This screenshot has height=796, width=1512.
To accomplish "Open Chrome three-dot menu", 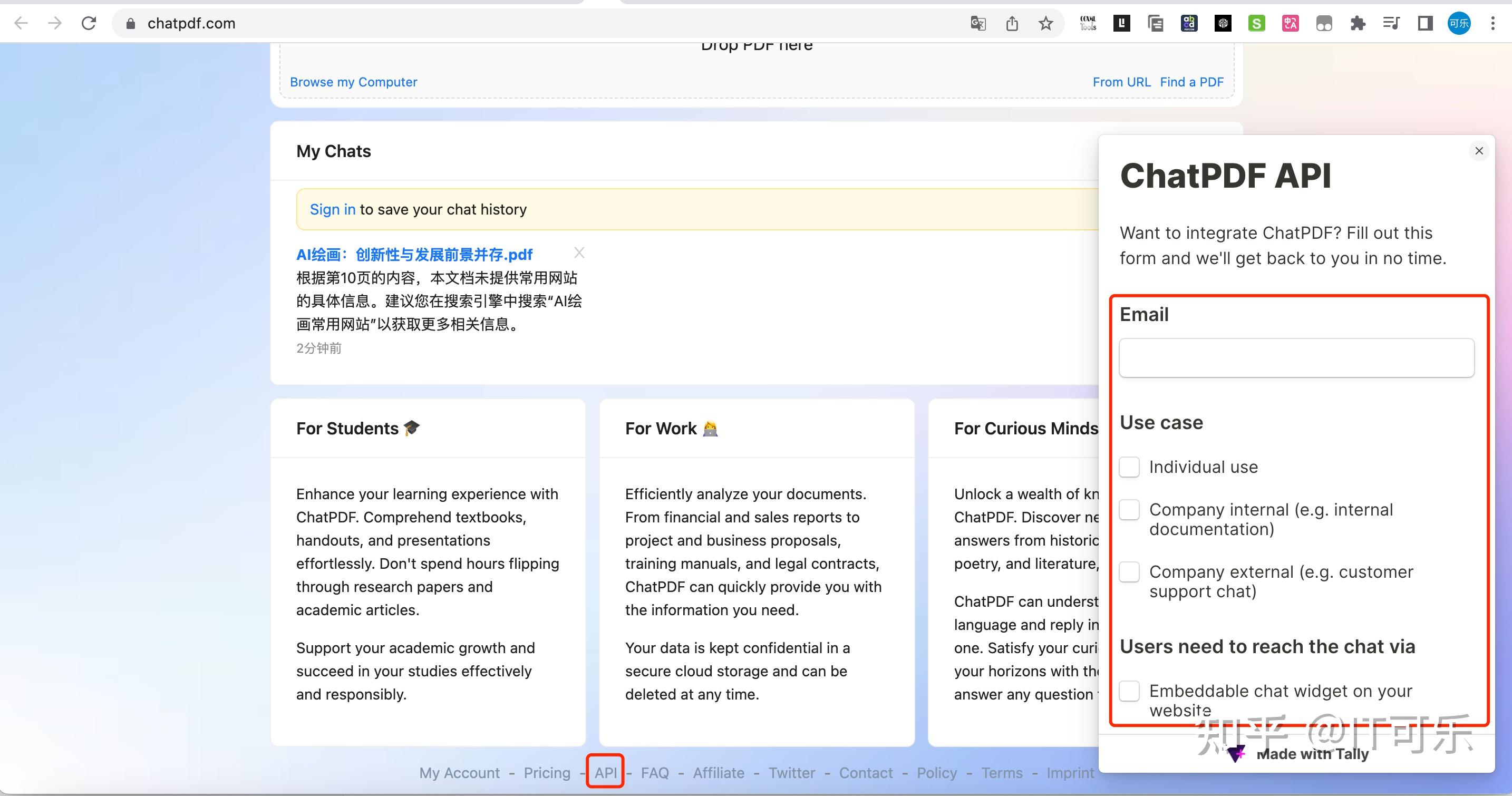I will pyautogui.click(x=1492, y=24).
